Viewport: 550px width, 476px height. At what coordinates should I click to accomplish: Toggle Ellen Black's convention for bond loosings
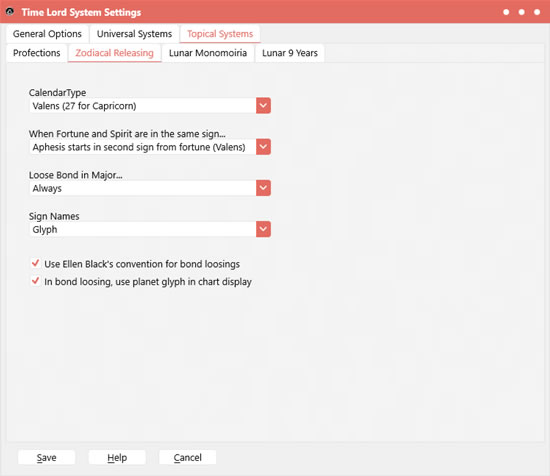point(35,263)
